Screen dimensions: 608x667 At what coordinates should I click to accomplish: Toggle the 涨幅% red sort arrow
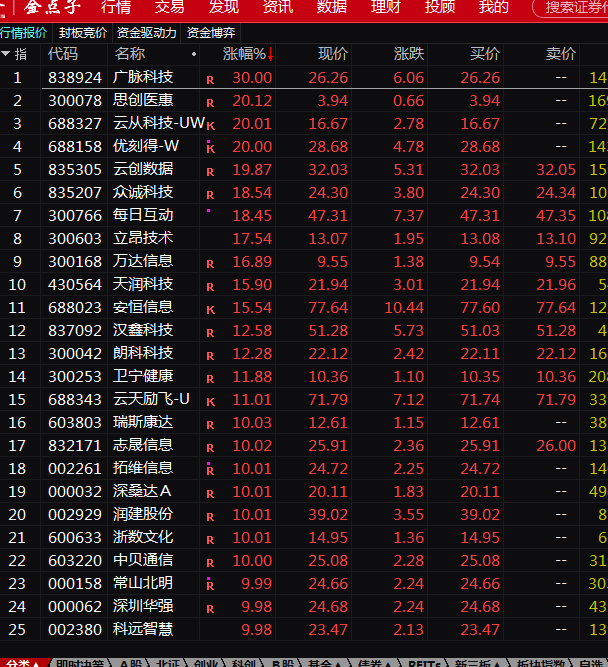[270, 54]
